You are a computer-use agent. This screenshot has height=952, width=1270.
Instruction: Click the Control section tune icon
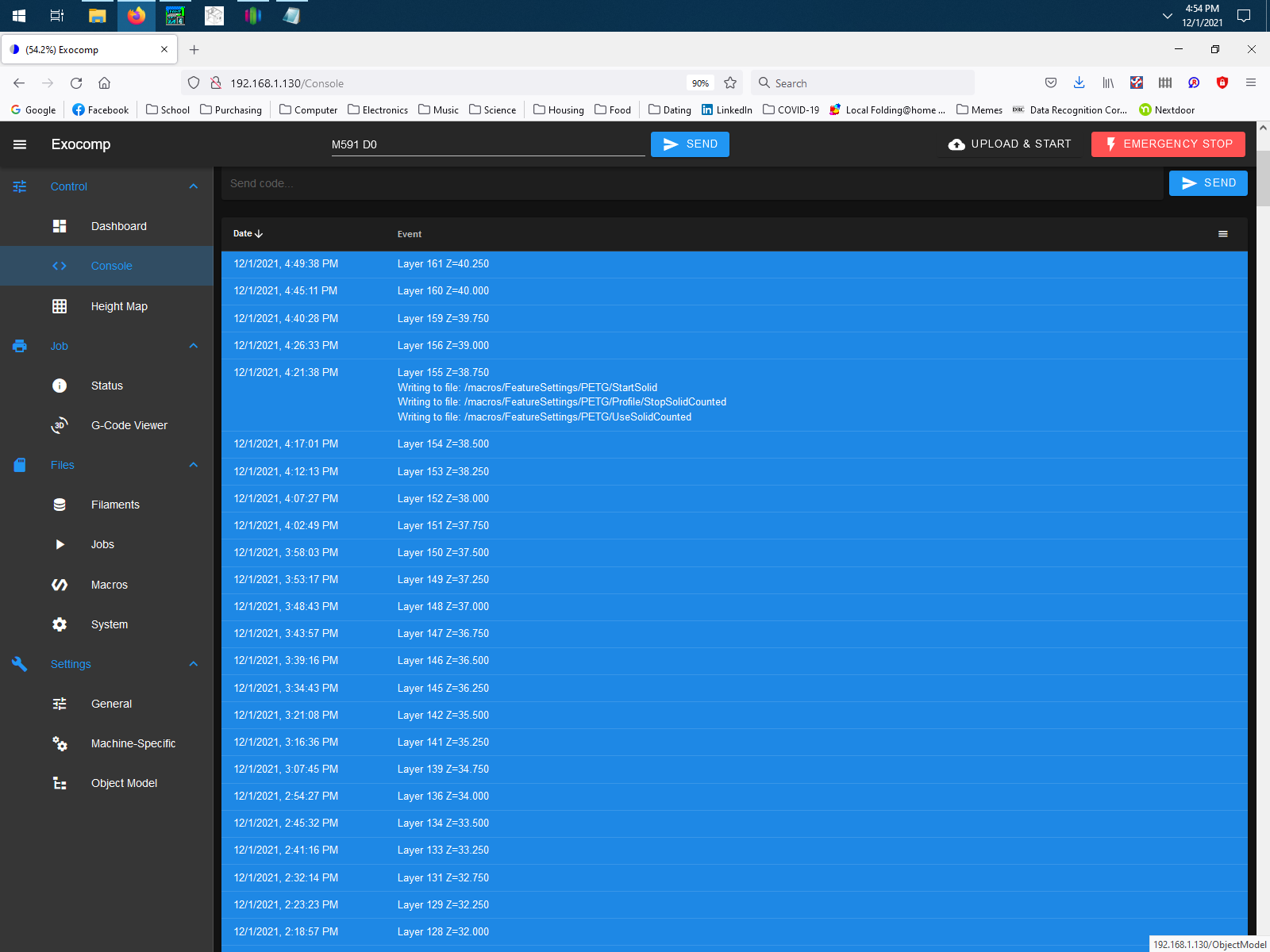[20, 186]
